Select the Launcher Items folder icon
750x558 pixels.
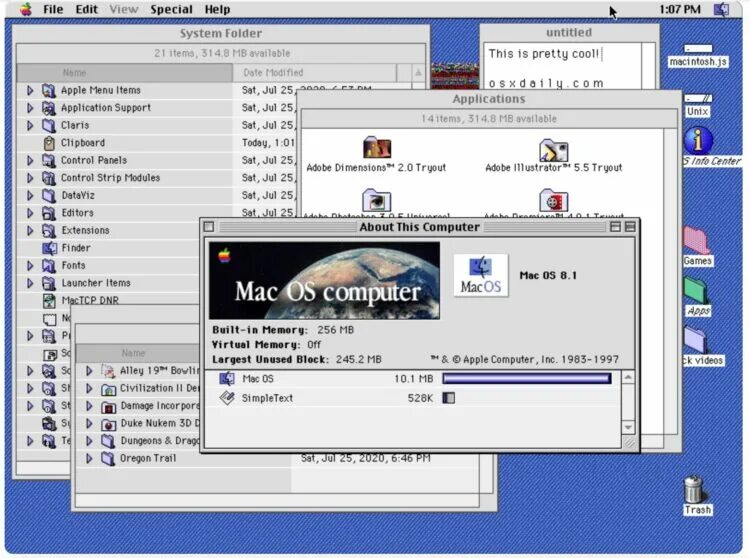49,284
